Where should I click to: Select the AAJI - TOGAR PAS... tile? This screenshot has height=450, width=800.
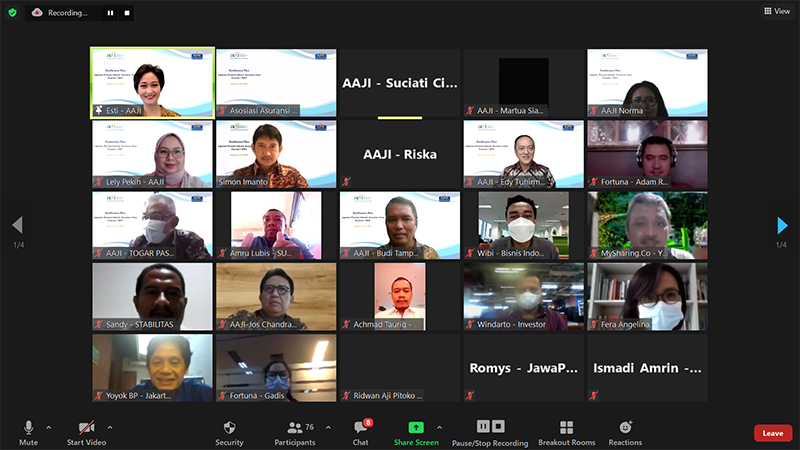(153, 226)
